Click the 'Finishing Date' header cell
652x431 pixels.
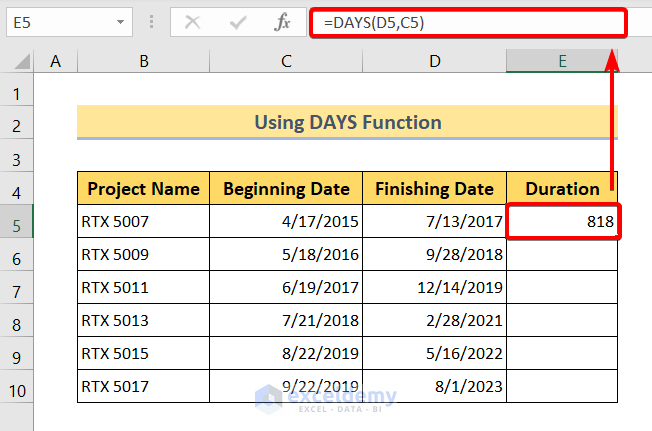(x=435, y=189)
